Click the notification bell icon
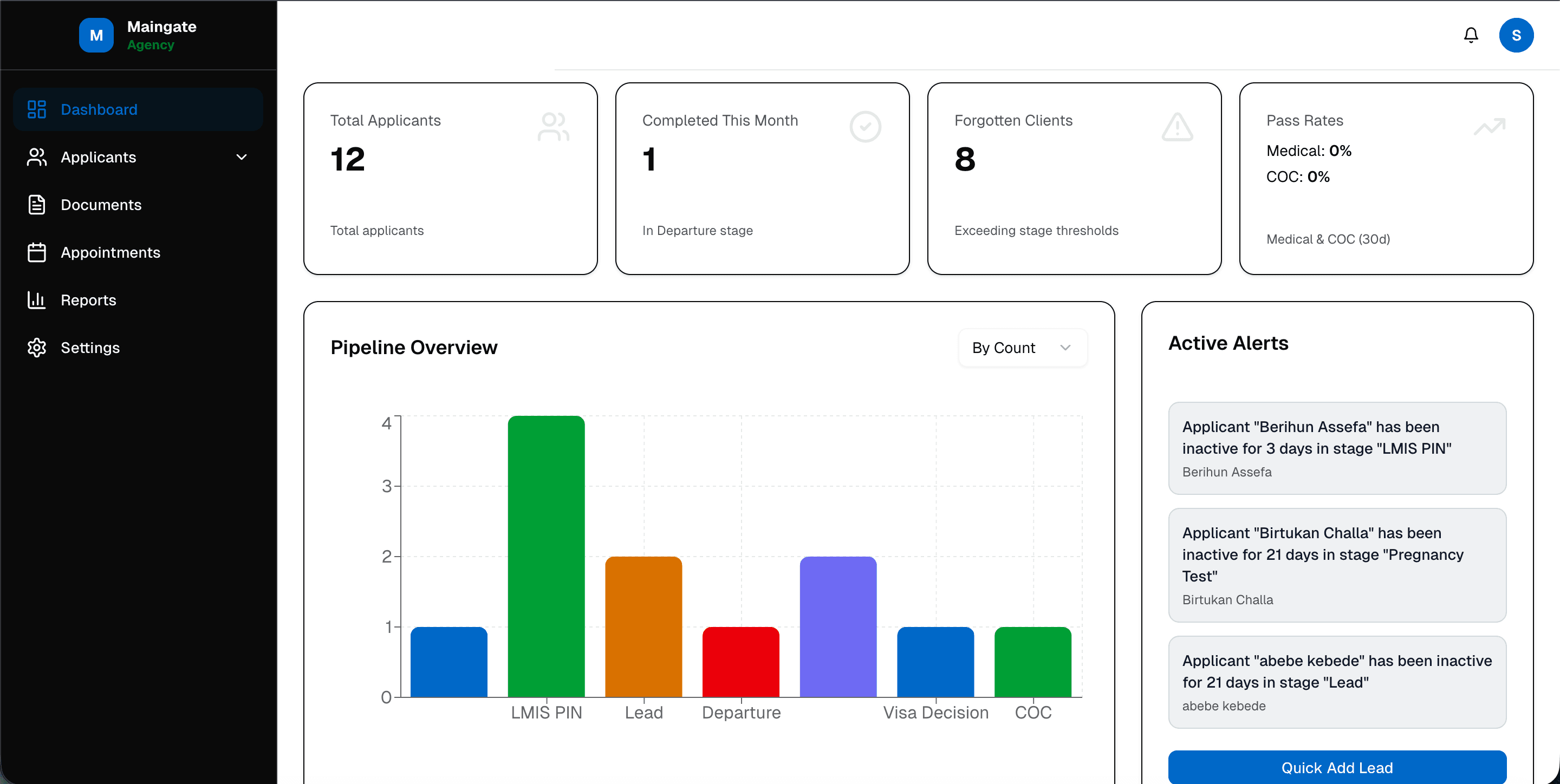 (1471, 35)
